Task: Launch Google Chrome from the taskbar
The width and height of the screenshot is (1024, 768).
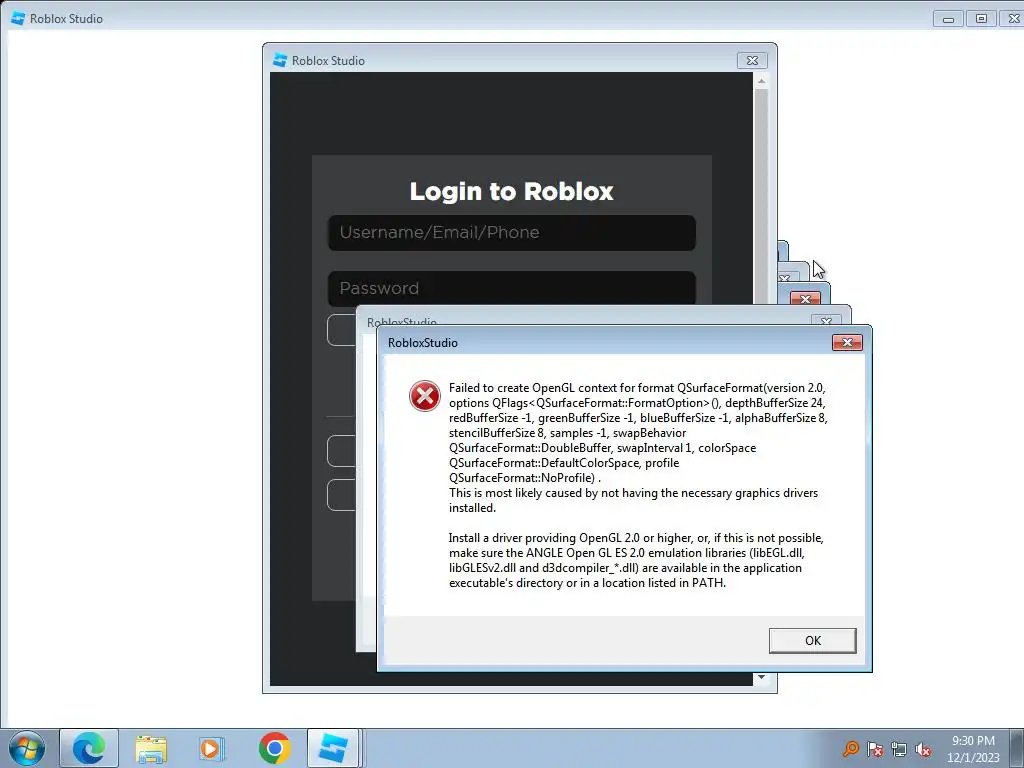Action: pyautogui.click(x=274, y=748)
